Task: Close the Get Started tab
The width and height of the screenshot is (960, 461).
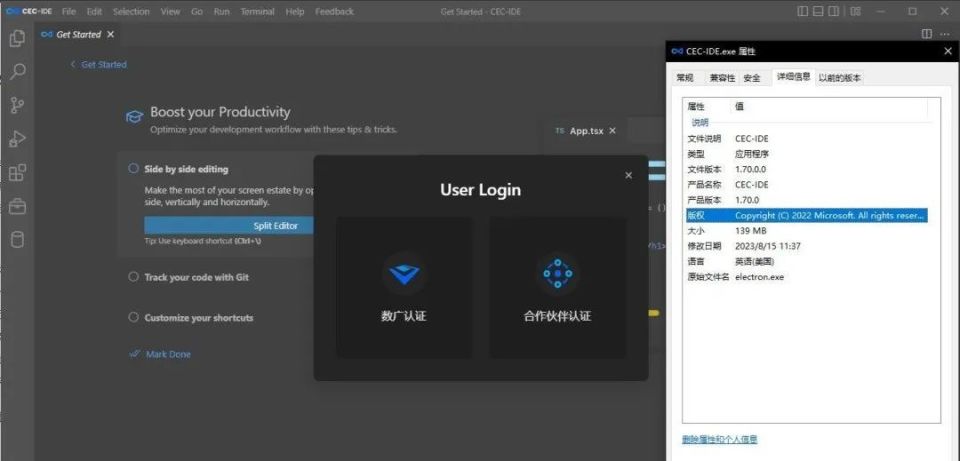Action: click(111, 34)
